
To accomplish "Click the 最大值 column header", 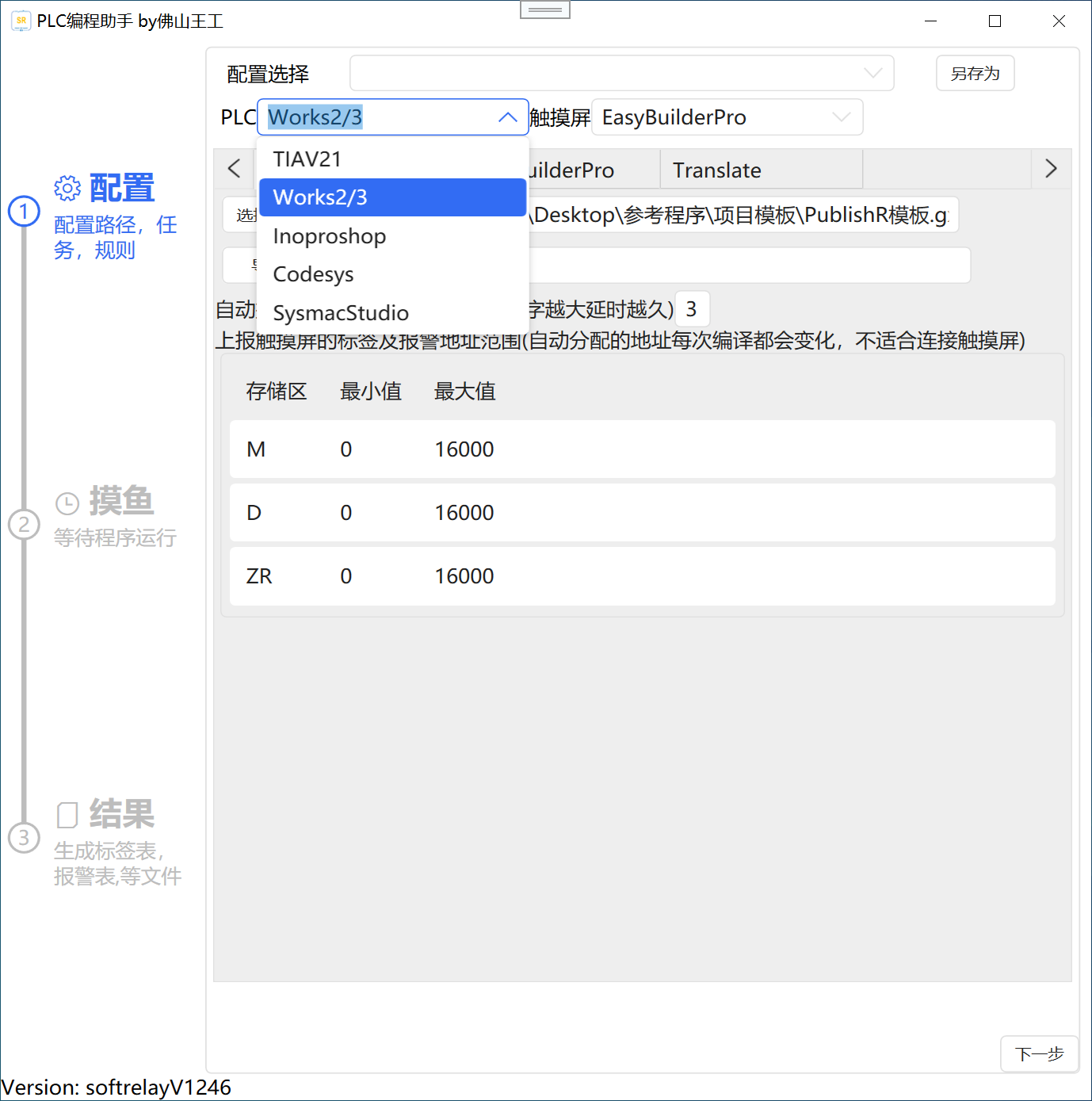I will tap(465, 392).
